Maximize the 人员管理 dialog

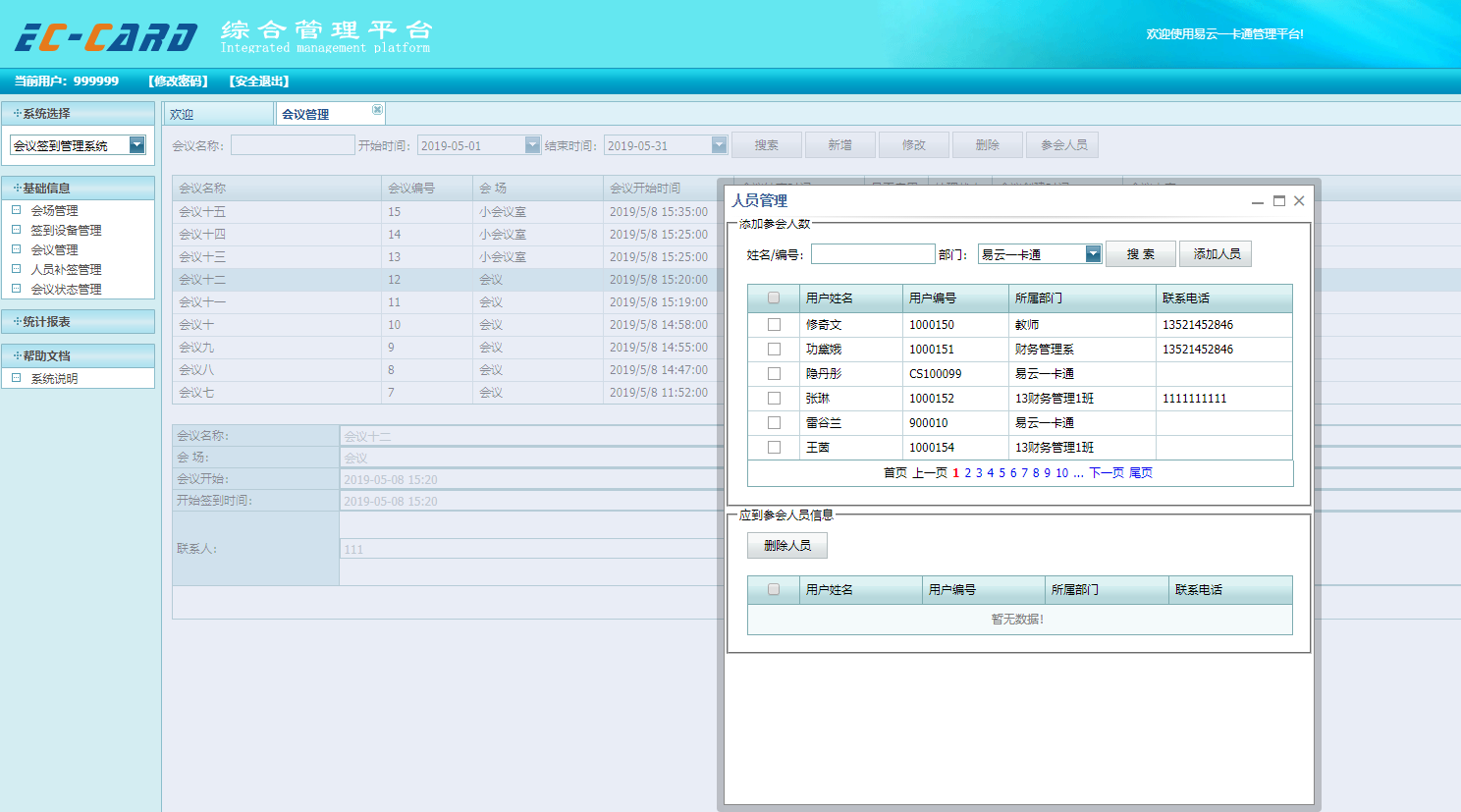click(1278, 200)
